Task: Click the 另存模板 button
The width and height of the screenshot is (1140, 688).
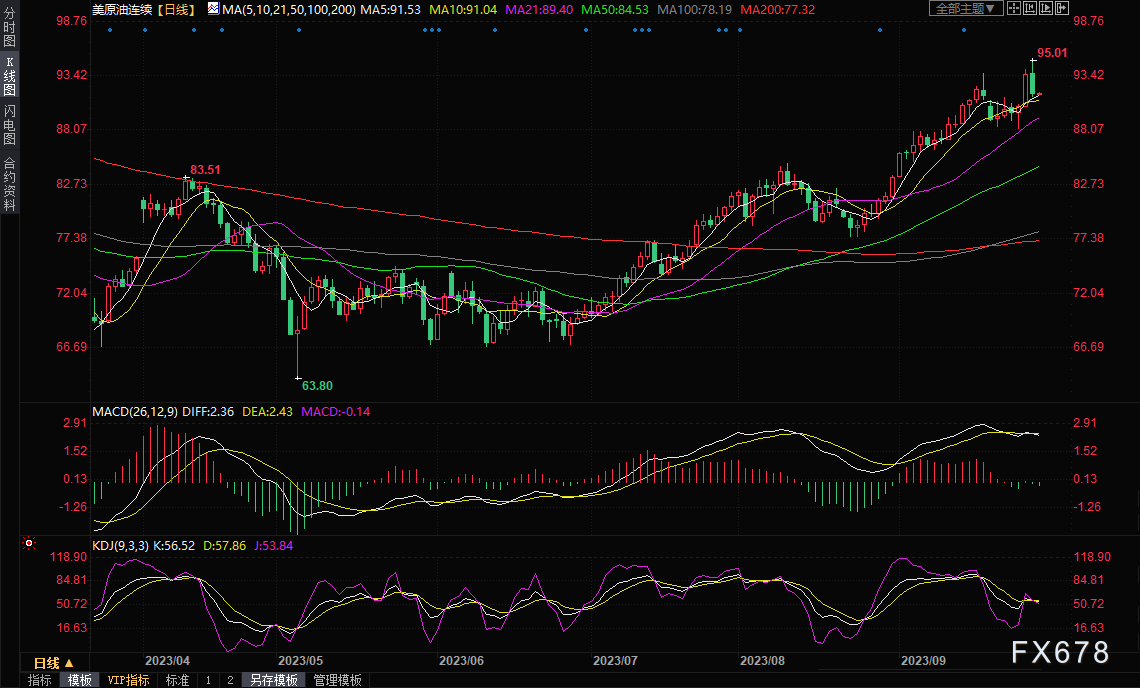Action: click(274, 680)
